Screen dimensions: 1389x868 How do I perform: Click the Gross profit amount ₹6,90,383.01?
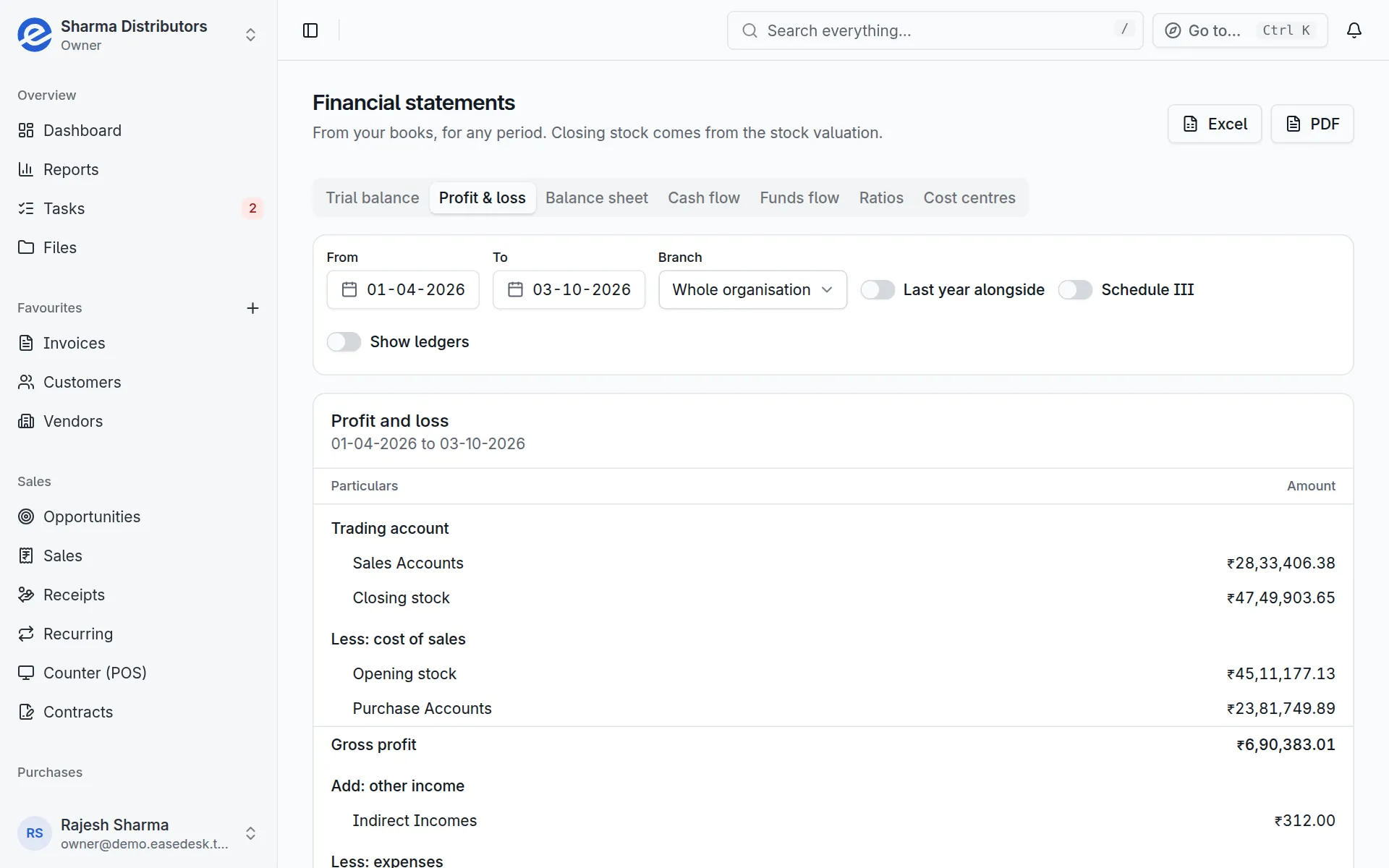[1286, 745]
